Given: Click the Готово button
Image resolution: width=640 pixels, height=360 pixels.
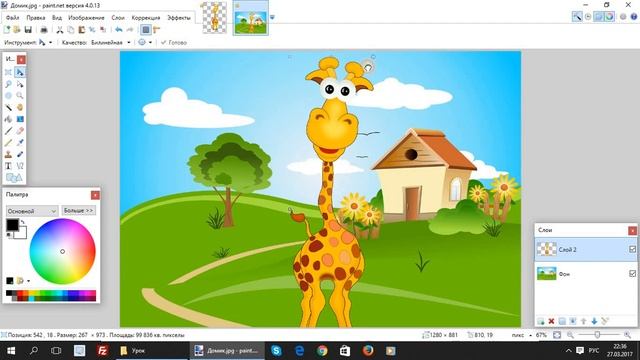Looking at the screenshot, I should pyautogui.click(x=174, y=42).
